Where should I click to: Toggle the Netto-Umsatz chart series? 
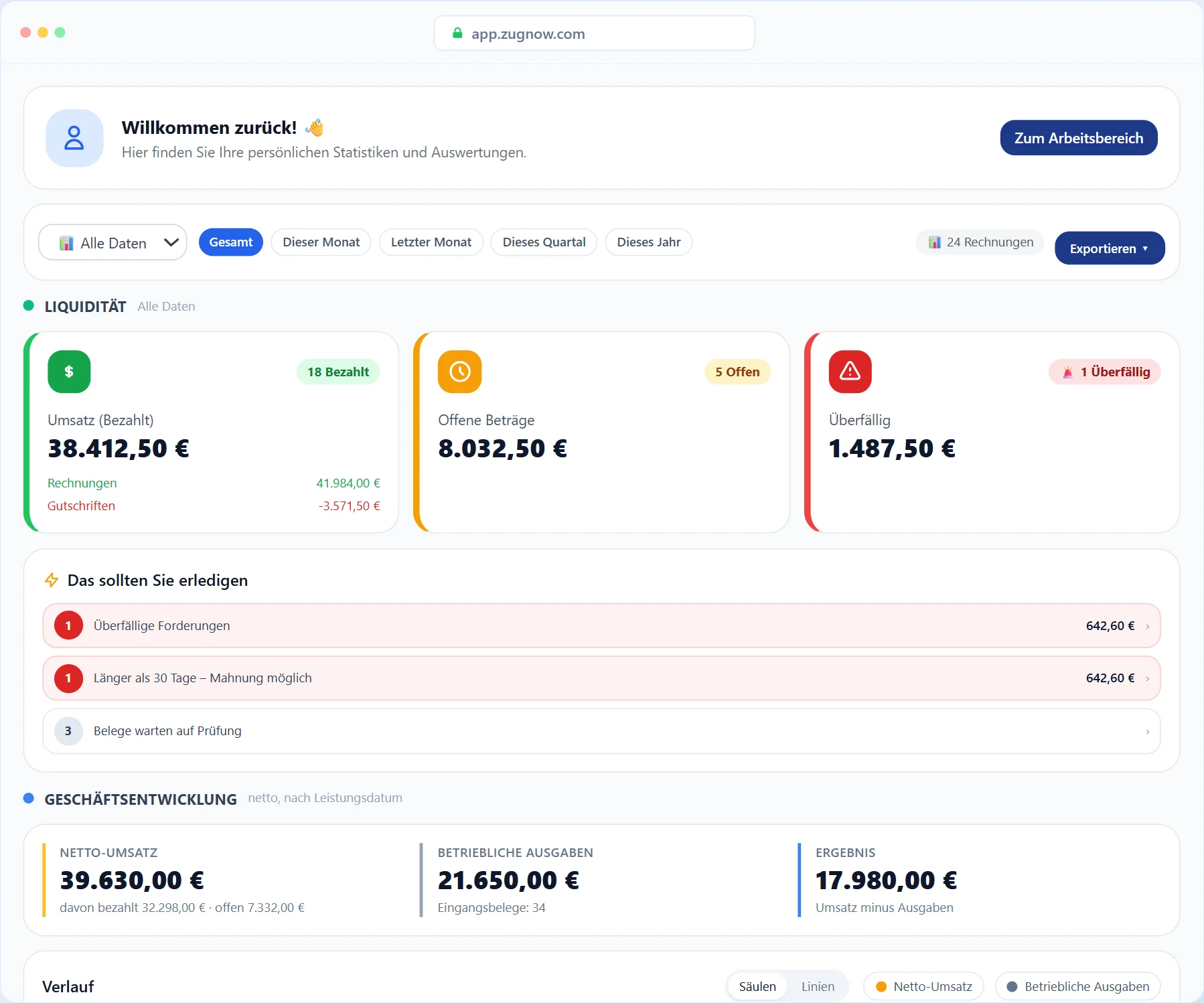923,986
